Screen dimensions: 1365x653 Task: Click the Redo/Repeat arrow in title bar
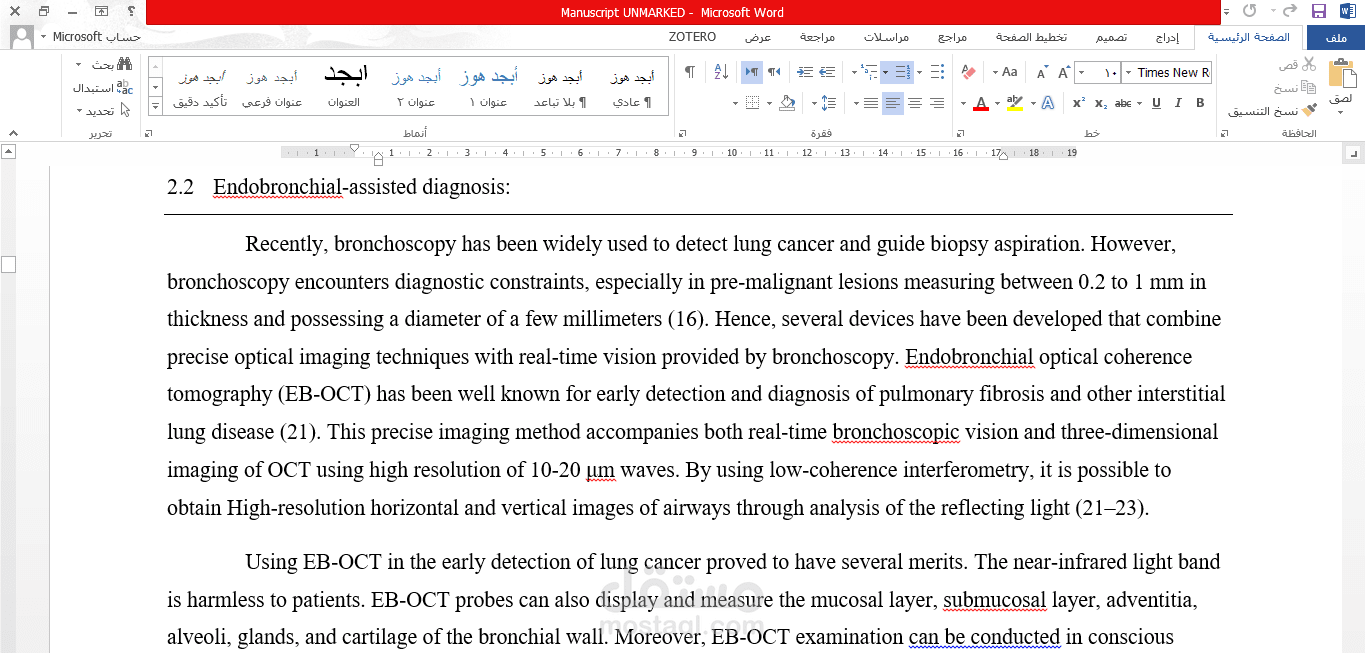(1250, 12)
